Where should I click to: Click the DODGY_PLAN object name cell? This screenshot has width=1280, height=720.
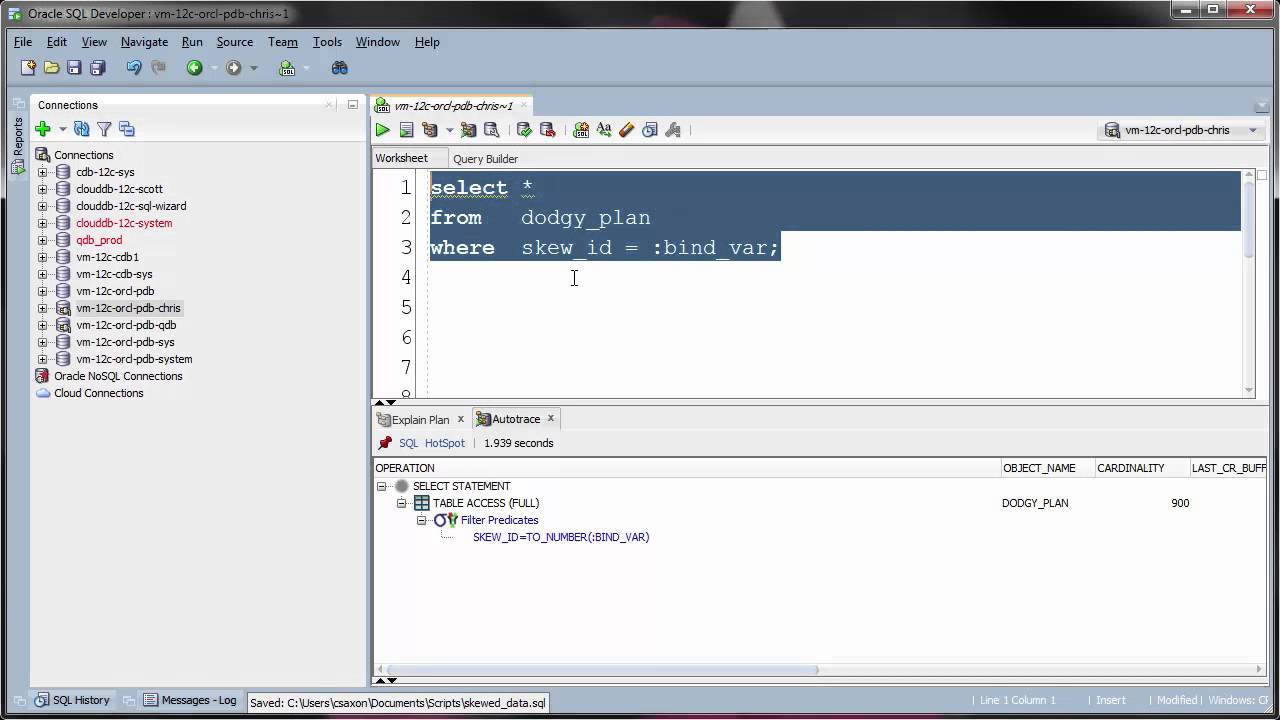1035,503
